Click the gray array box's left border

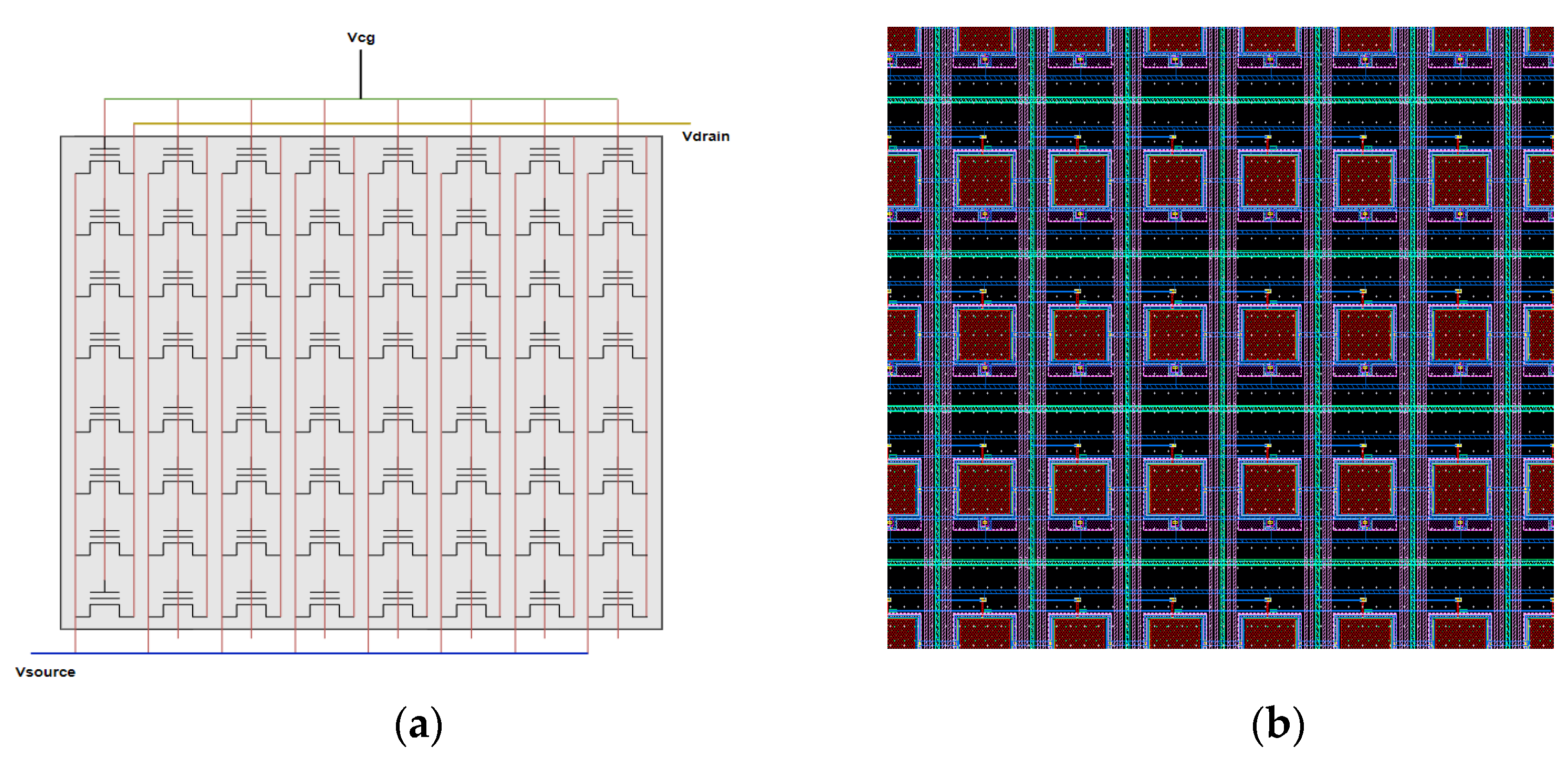pyautogui.click(x=61, y=383)
